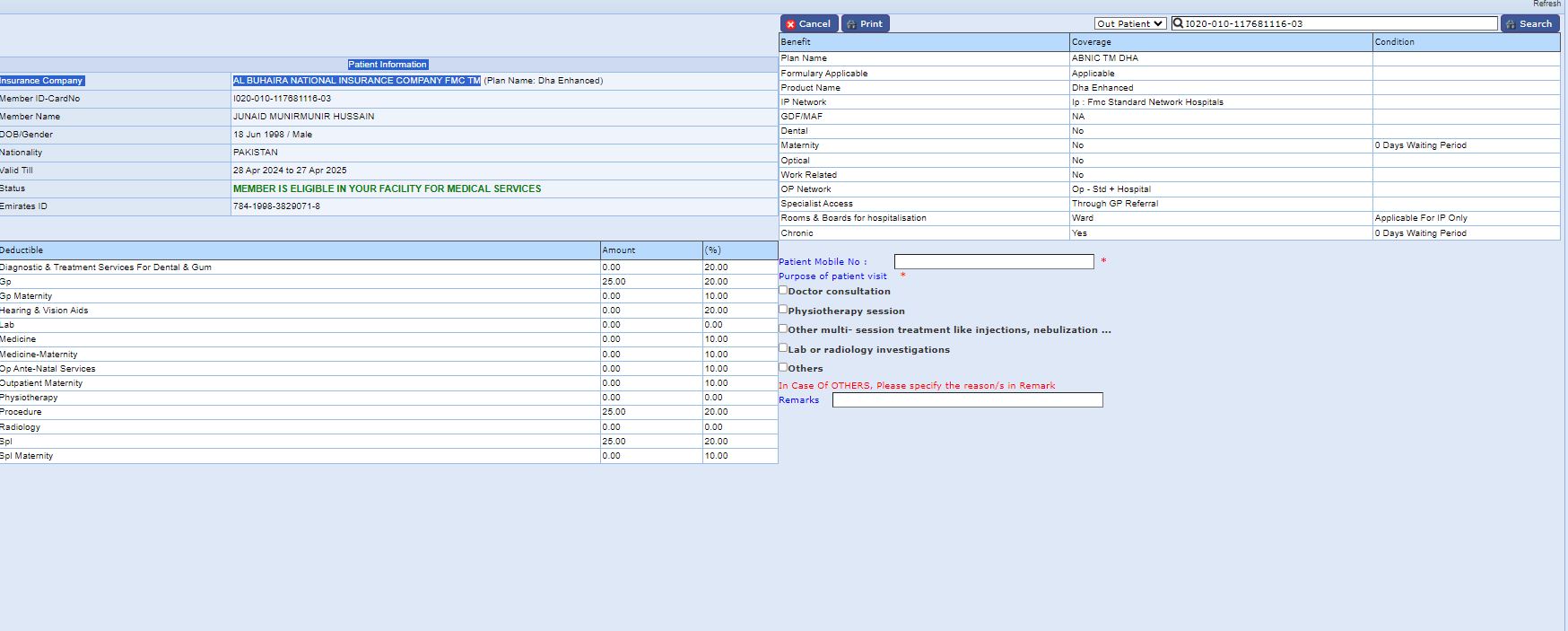Viewport: 1568px width, 631px height.
Task: Check the Doctor consultation checkbox
Action: tap(783, 290)
